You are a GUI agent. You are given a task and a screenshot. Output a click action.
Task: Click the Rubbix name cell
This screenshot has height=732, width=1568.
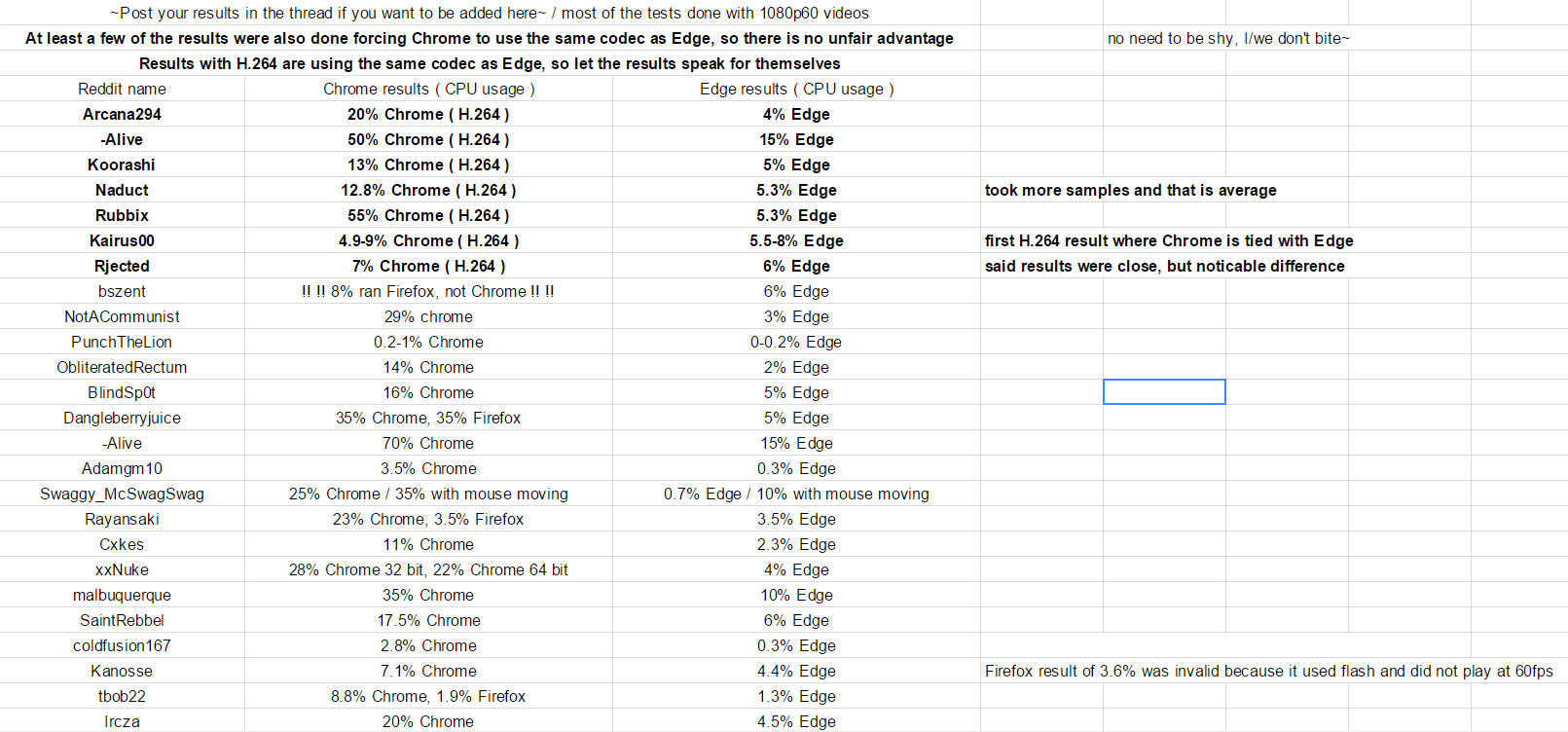[122, 215]
